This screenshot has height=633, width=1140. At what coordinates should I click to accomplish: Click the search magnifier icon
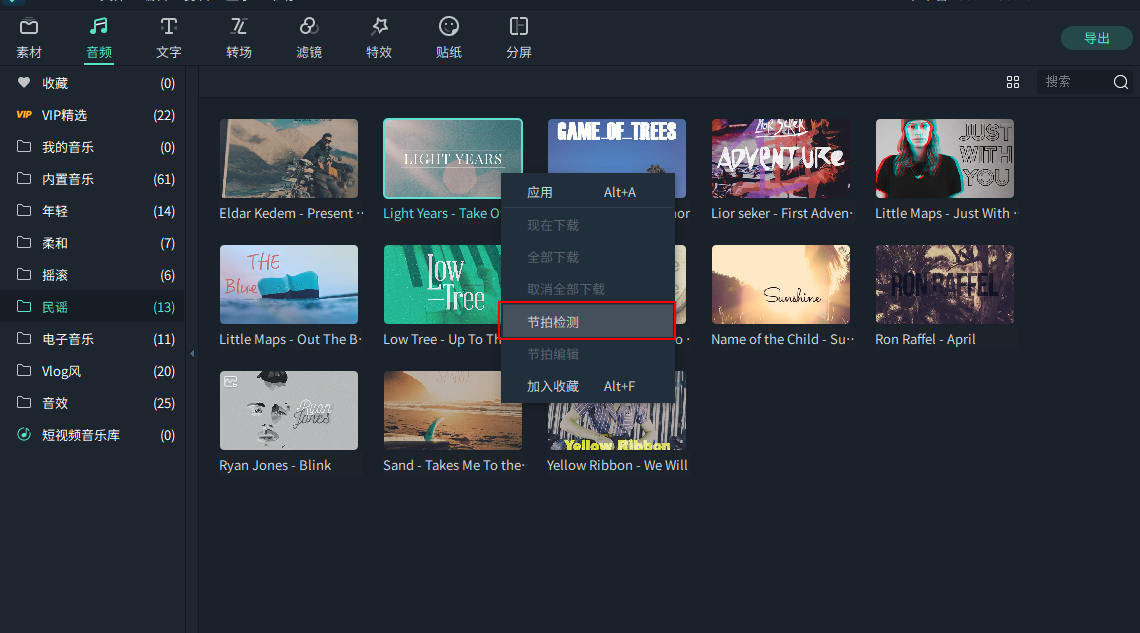1120,82
